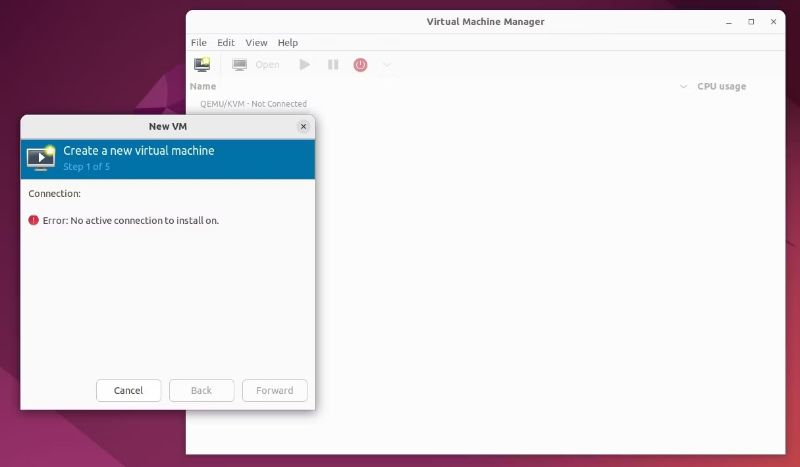800x467 pixels.
Task: Select the QEMU/KVM - Not Connected row
Action: [x=253, y=104]
